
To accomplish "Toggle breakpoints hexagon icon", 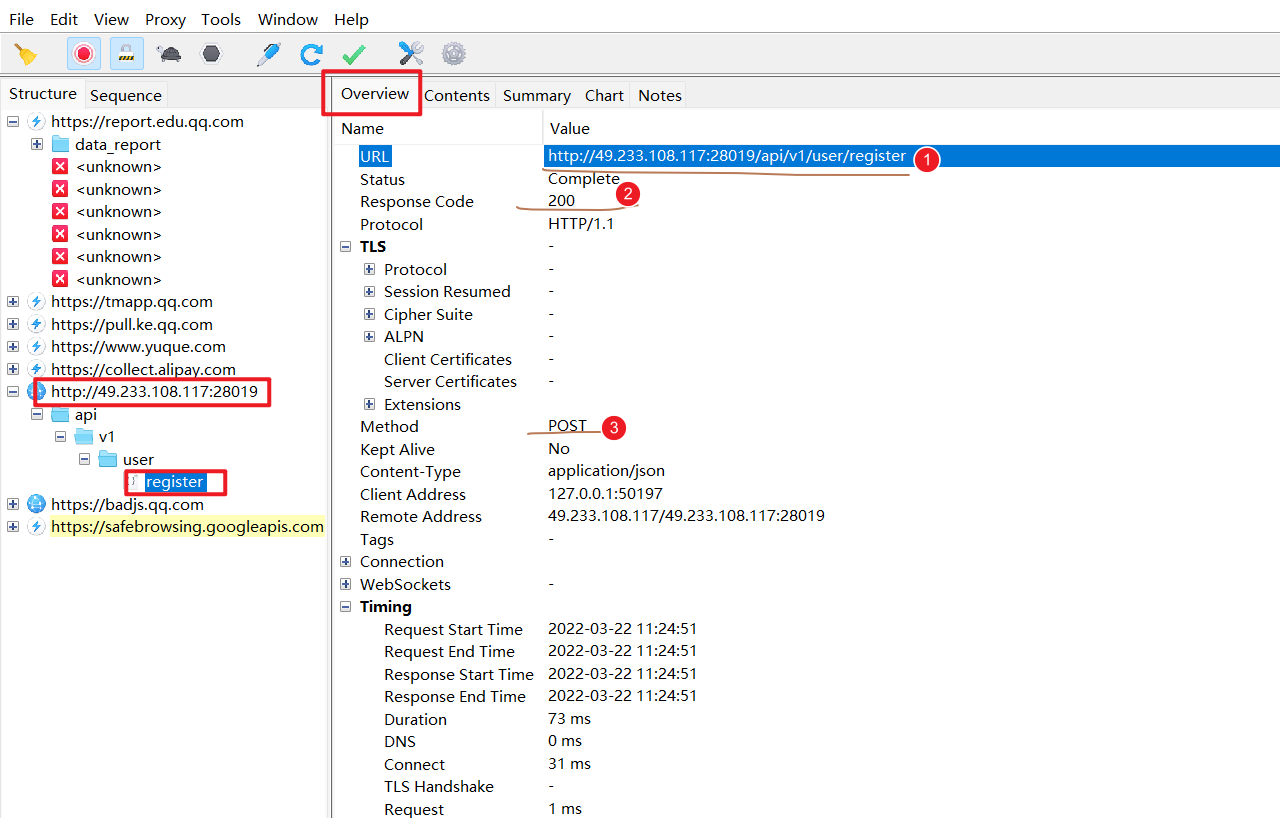I will (x=211, y=54).
